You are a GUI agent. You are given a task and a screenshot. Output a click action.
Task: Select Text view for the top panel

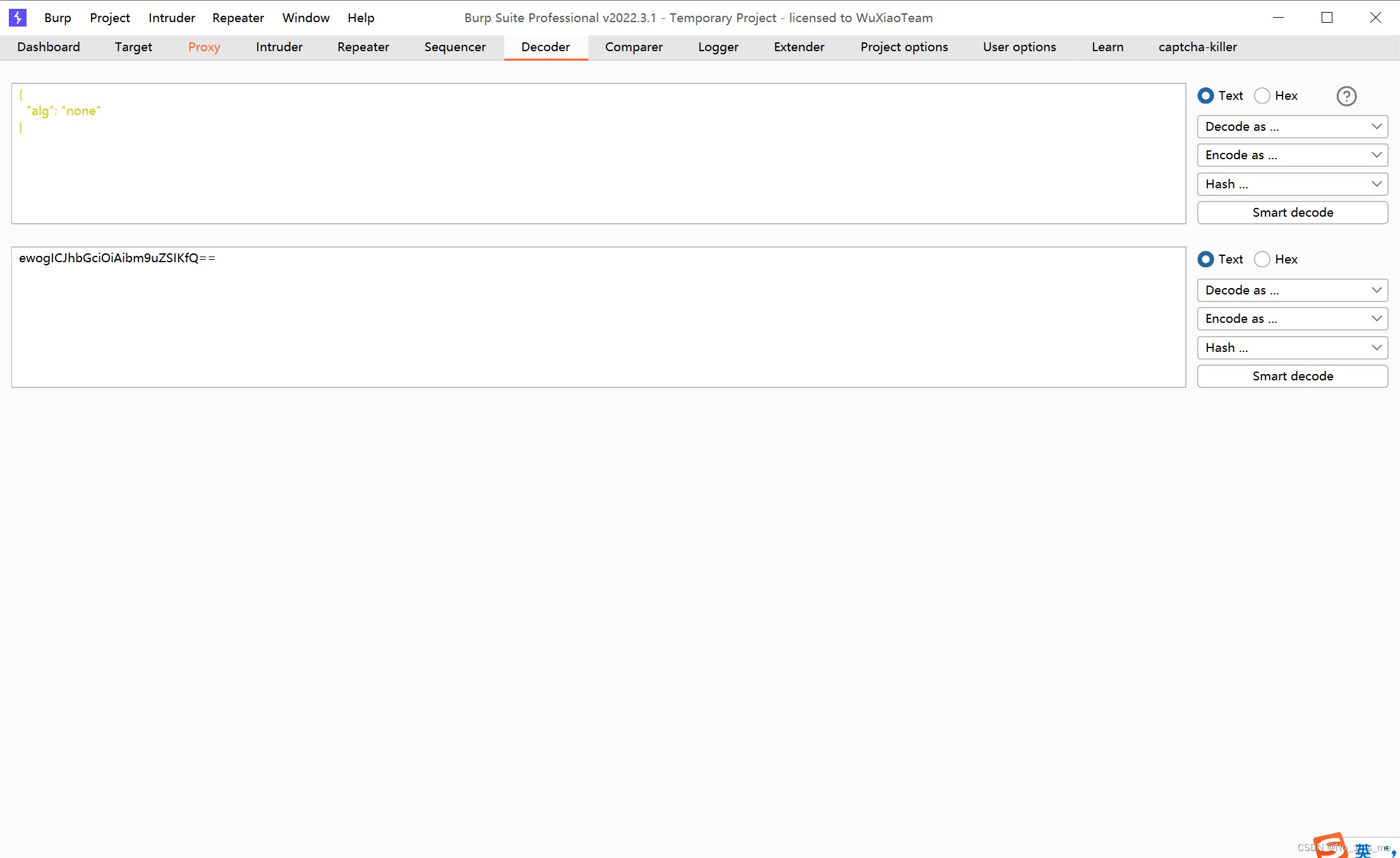[1205, 95]
